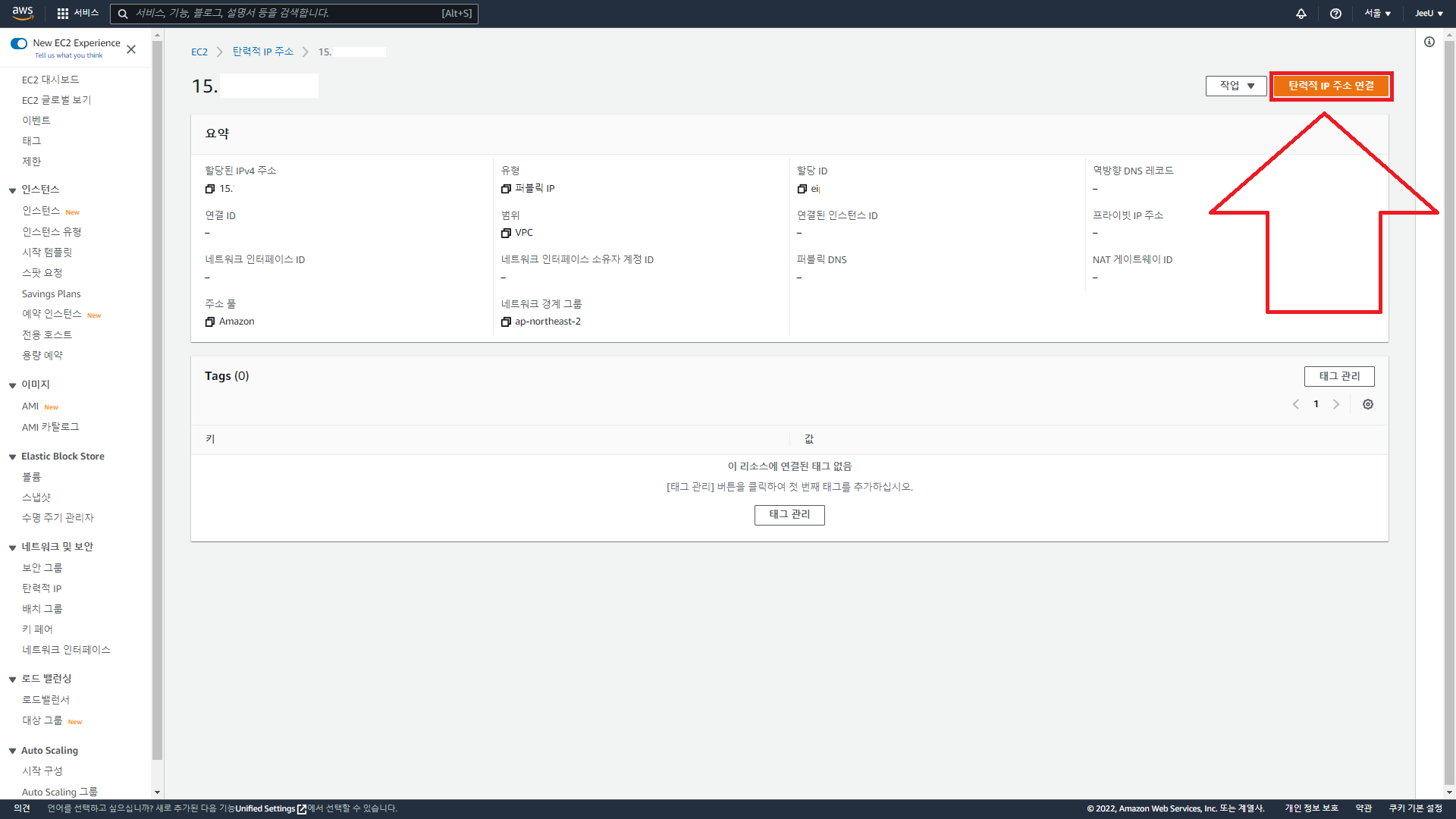Close the New EC2 Experience banner

point(131,49)
